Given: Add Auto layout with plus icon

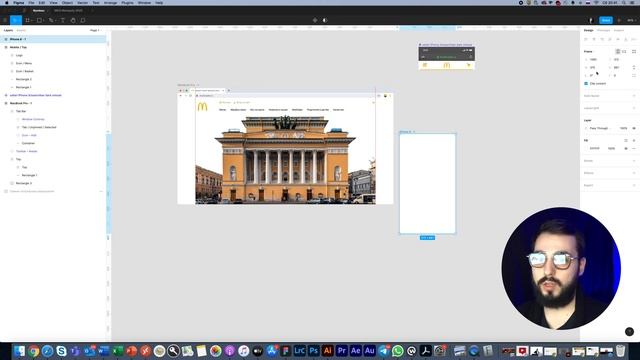Looking at the screenshot, I should tap(634, 96).
